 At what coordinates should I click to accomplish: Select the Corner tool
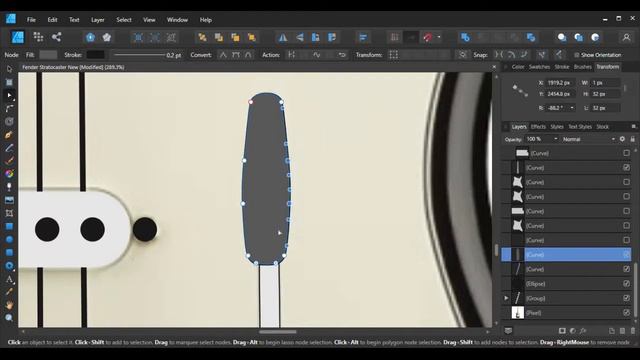click(x=9, y=108)
